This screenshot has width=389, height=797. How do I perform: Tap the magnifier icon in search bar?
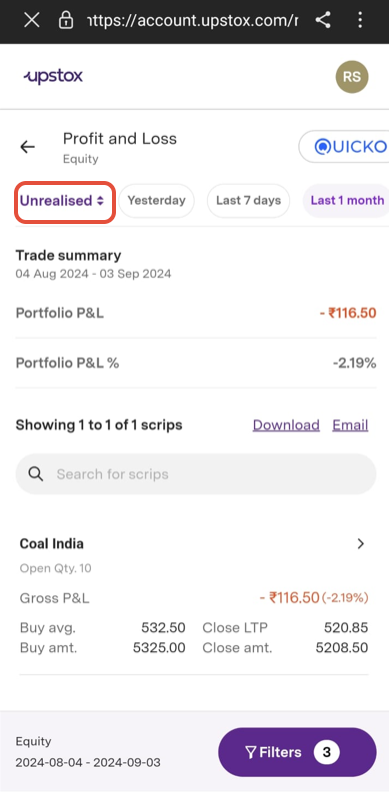[36, 474]
